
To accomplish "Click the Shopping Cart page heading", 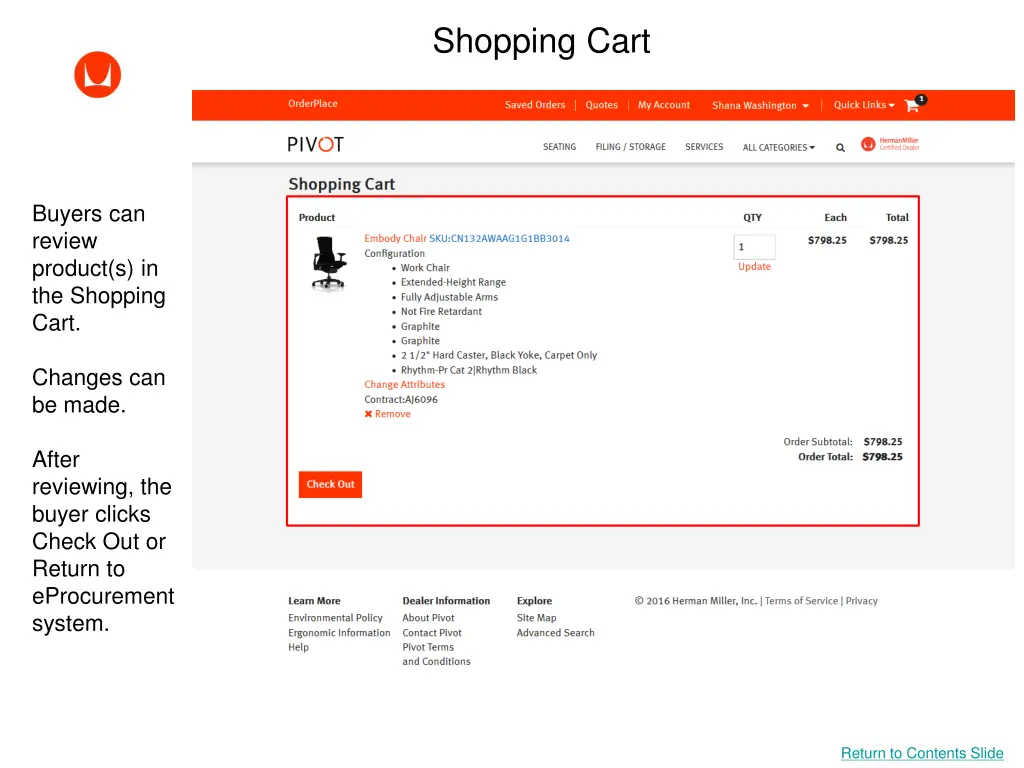I will [342, 184].
